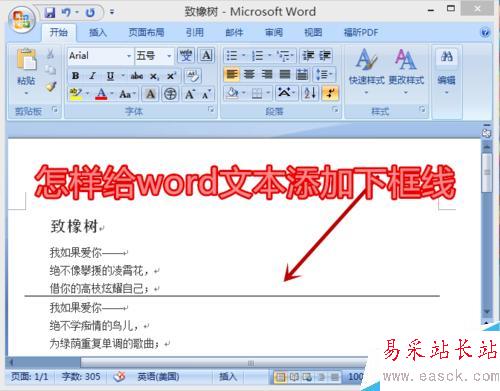Switch to the 开始 ribbon tab
The image size is (500, 391).
[59, 32]
